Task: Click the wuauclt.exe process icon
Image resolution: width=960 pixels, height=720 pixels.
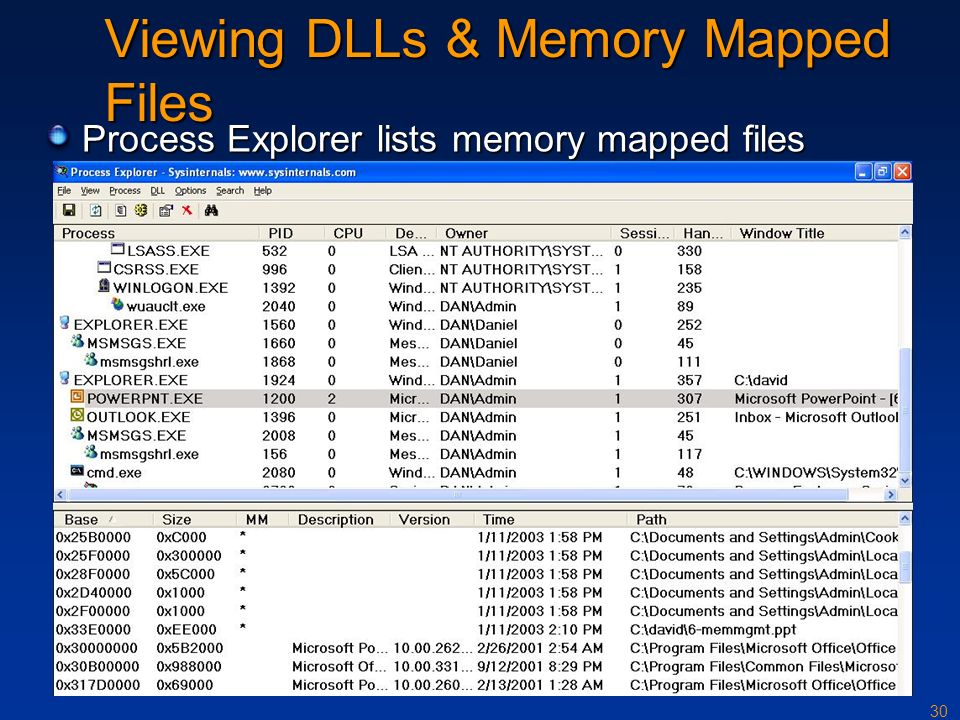Action: 118,304
